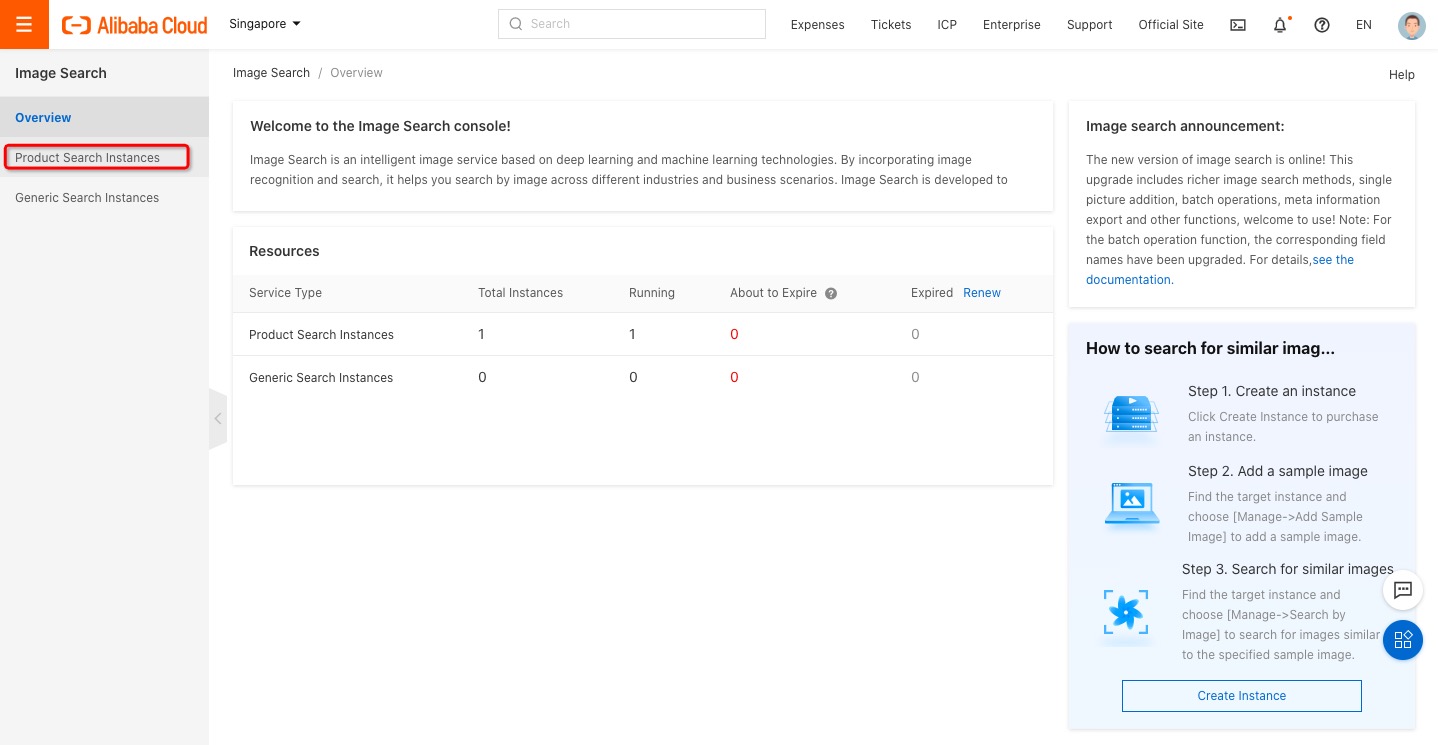
Task: Open the chat feedback floating button
Action: [x=1402, y=590]
